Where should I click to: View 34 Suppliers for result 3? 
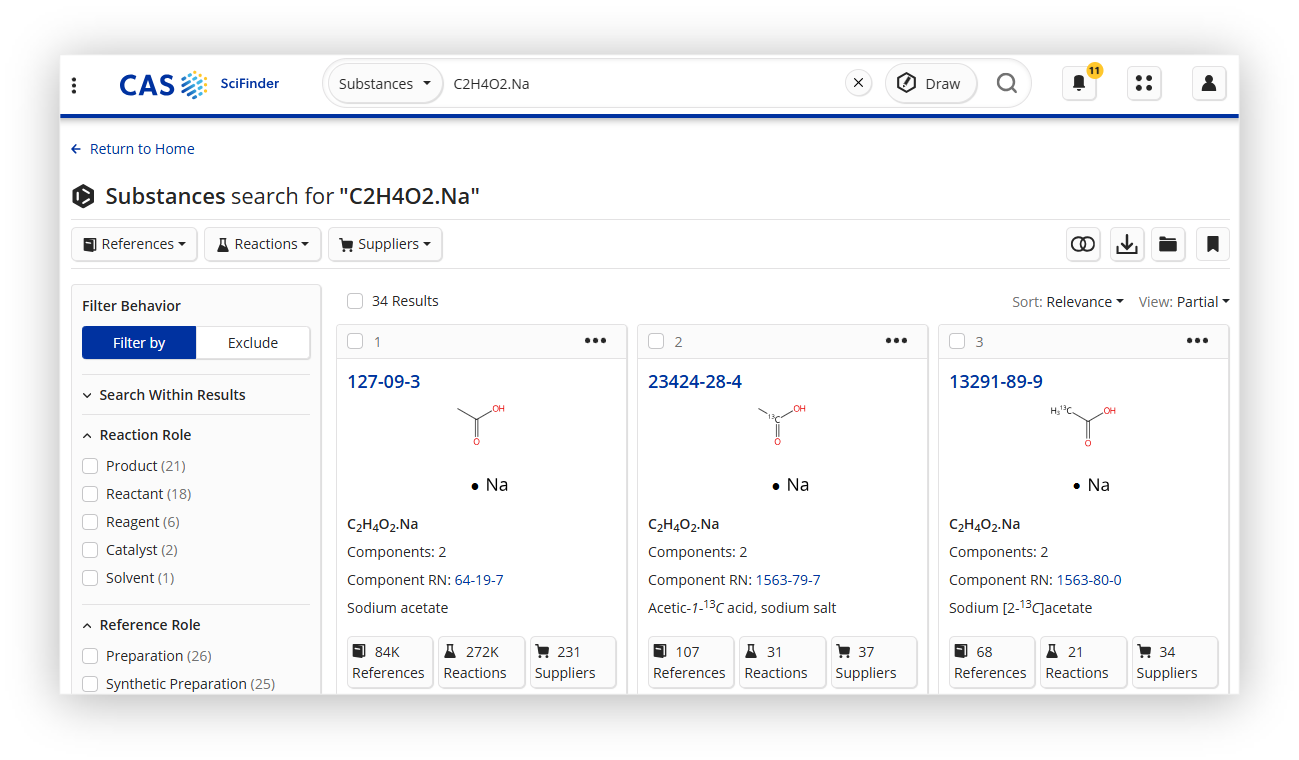click(x=1174, y=662)
